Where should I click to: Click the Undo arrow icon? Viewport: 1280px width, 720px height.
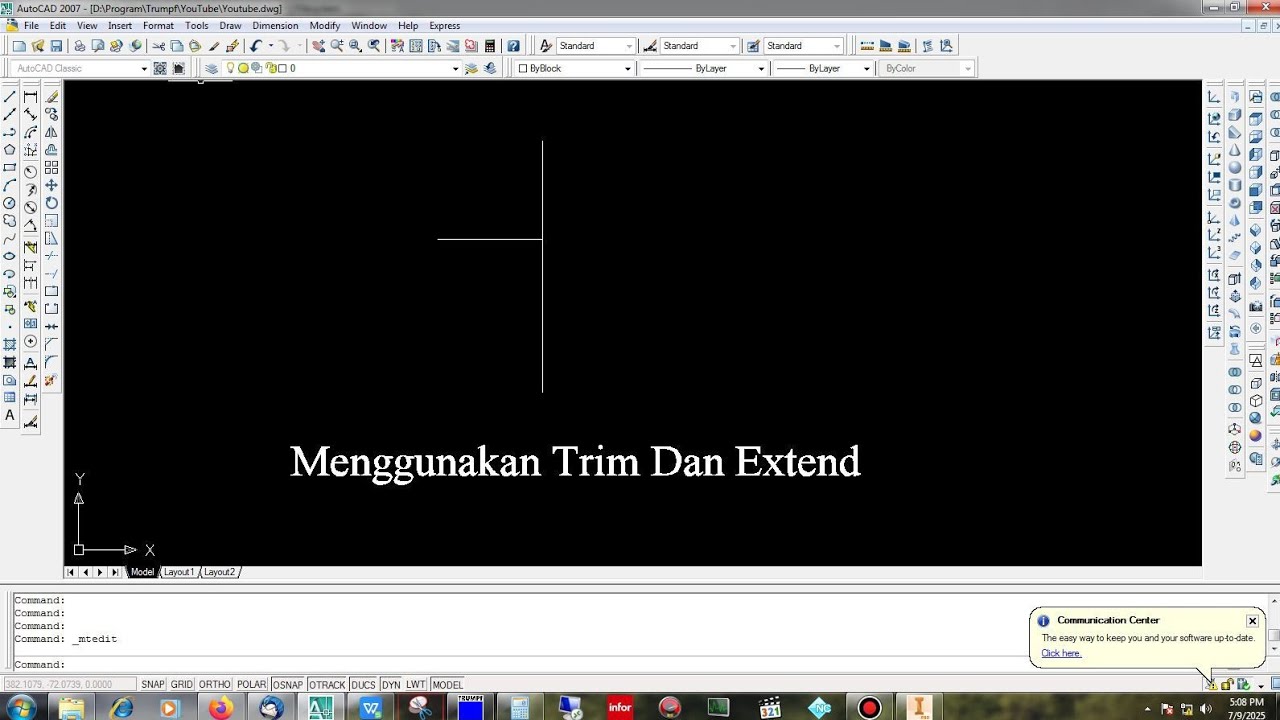tap(256, 46)
